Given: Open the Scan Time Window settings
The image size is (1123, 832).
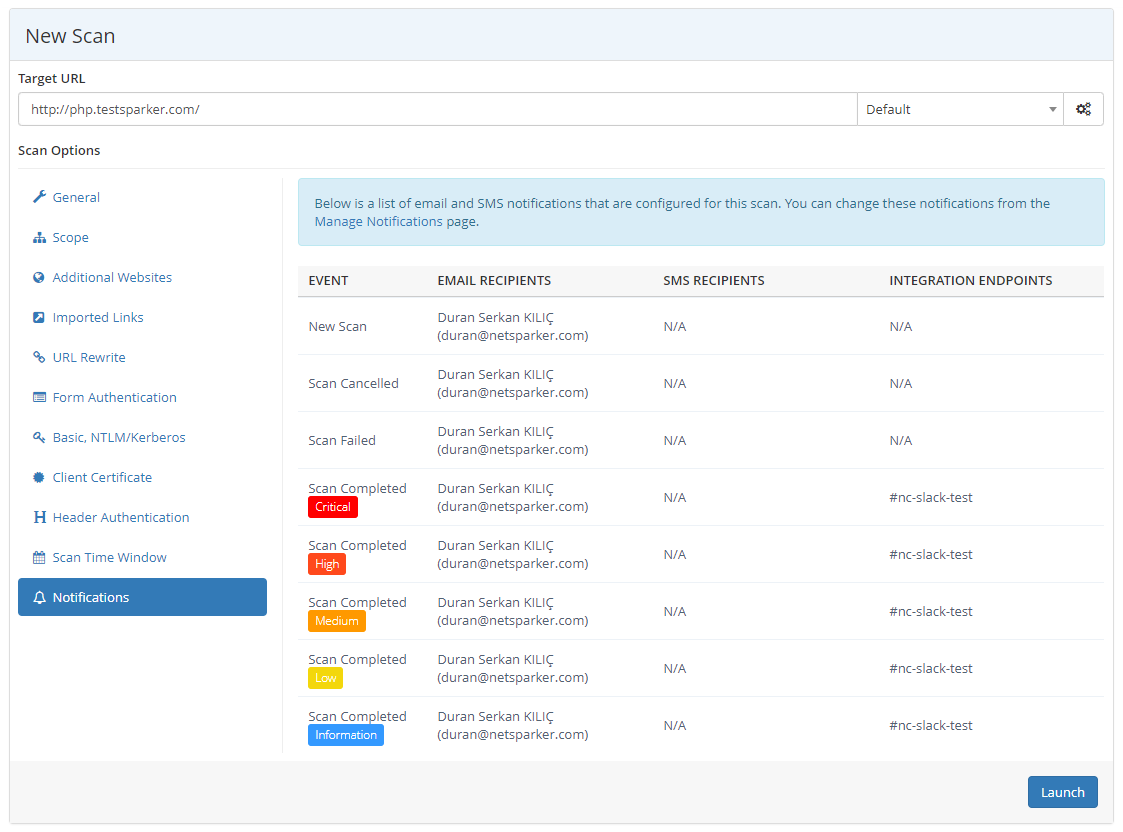Looking at the screenshot, I should (x=109, y=557).
